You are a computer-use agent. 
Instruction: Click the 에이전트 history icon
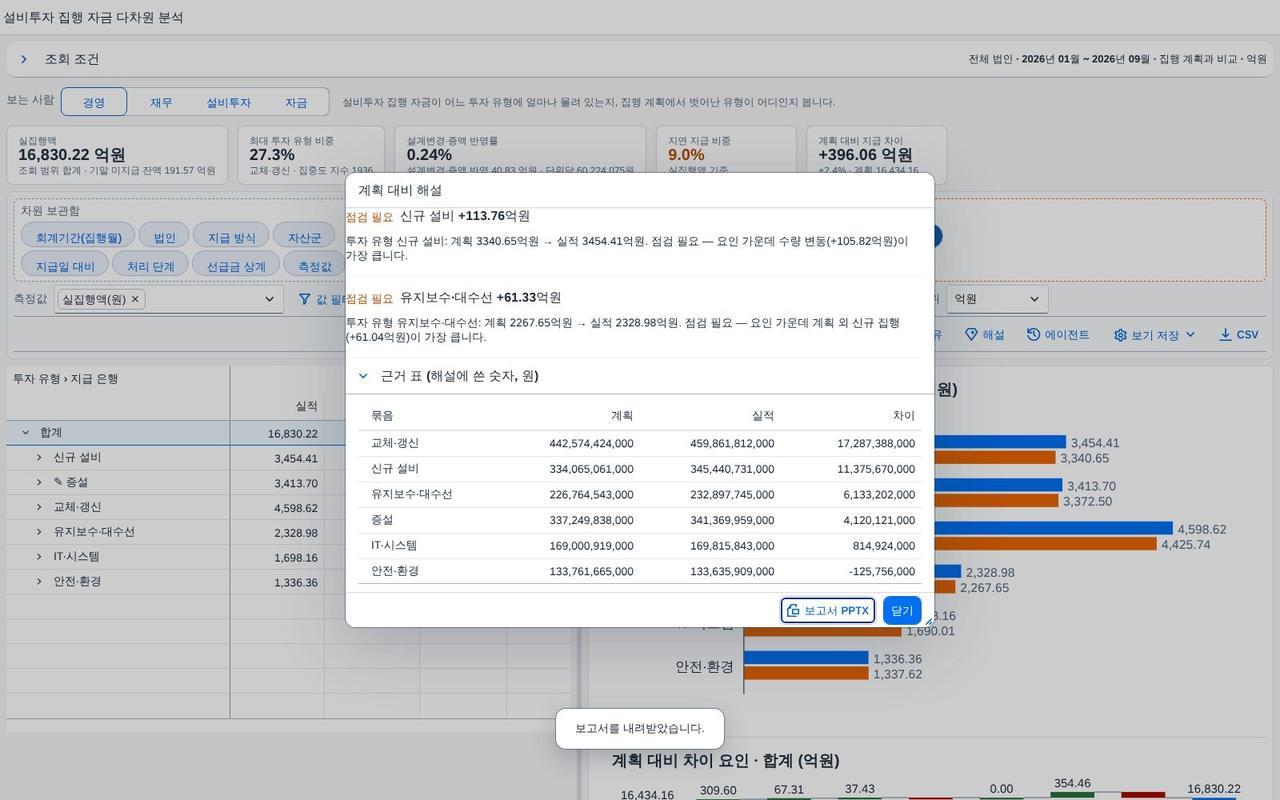1033,335
